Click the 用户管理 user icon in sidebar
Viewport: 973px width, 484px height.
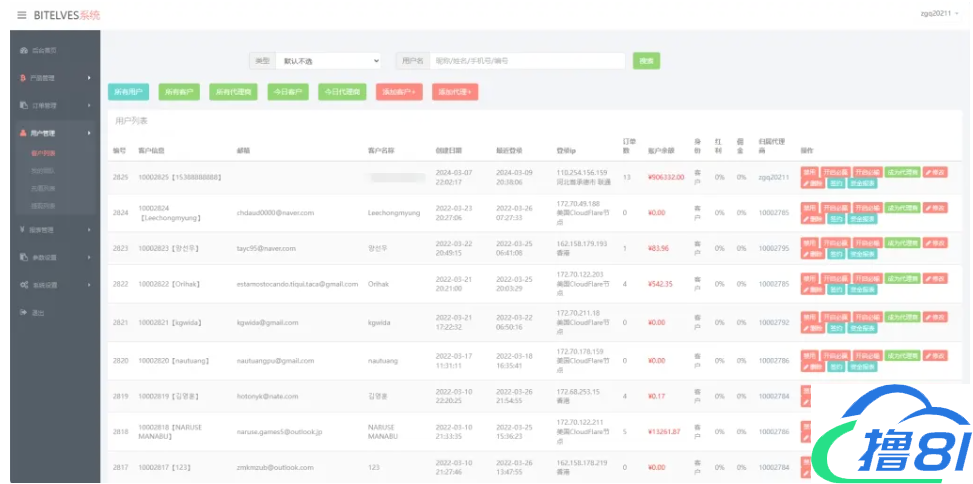tap(23, 133)
